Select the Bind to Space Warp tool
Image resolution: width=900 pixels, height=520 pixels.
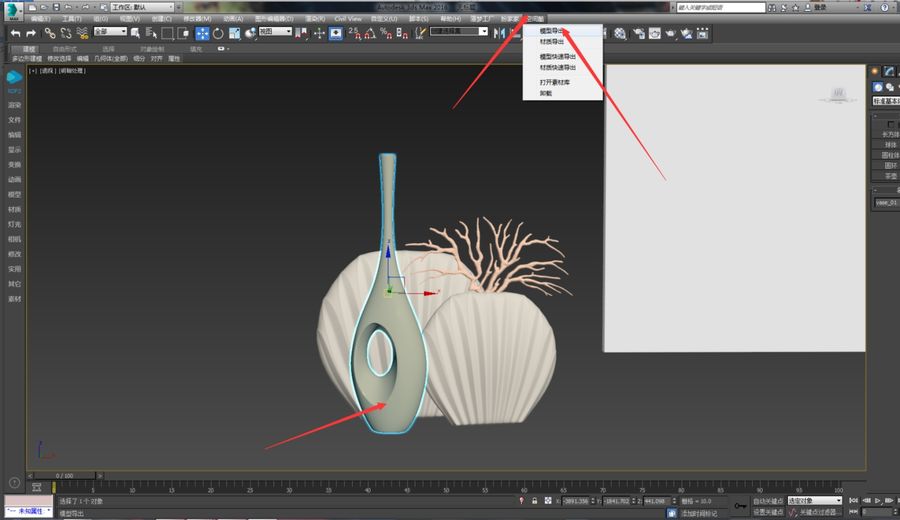click(82, 33)
